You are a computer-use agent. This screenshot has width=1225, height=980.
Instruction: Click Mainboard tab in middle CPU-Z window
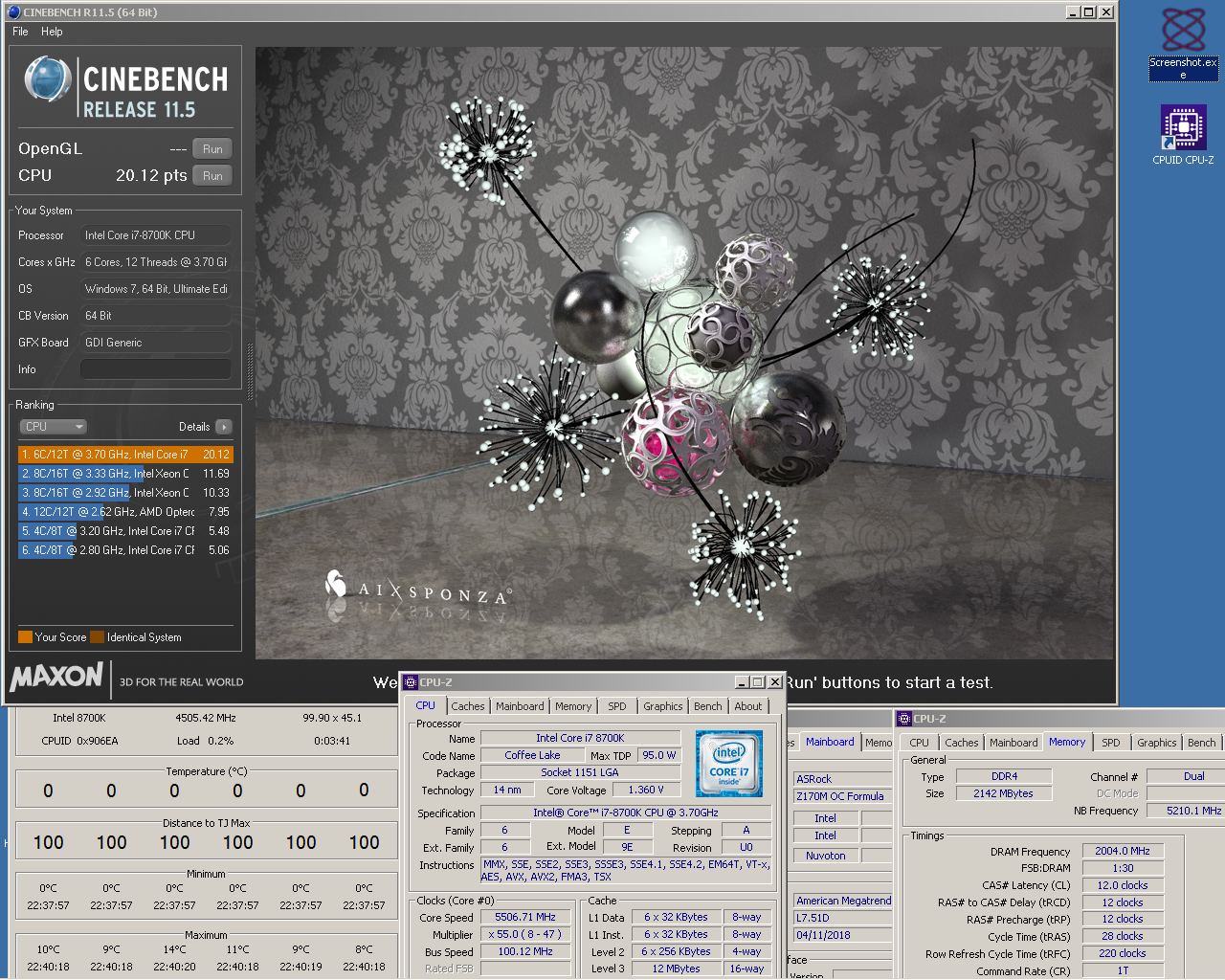pos(830,742)
